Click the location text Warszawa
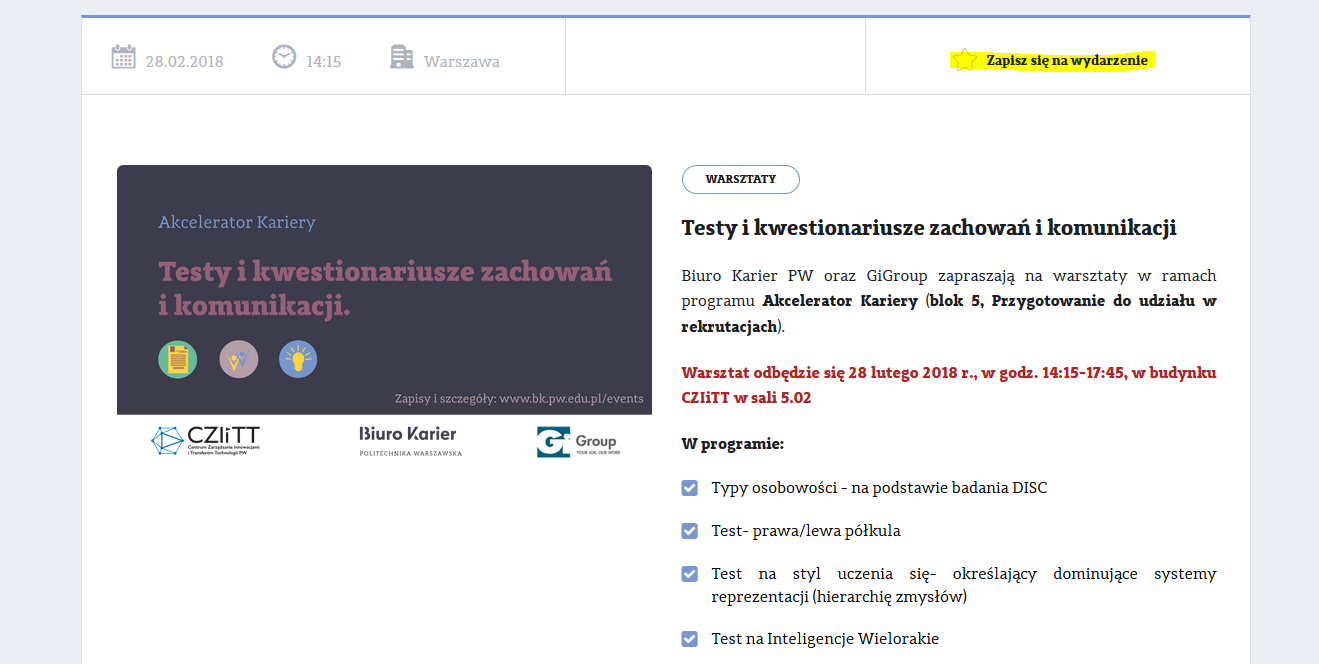Viewport: 1319px width, 664px height. [x=462, y=62]
